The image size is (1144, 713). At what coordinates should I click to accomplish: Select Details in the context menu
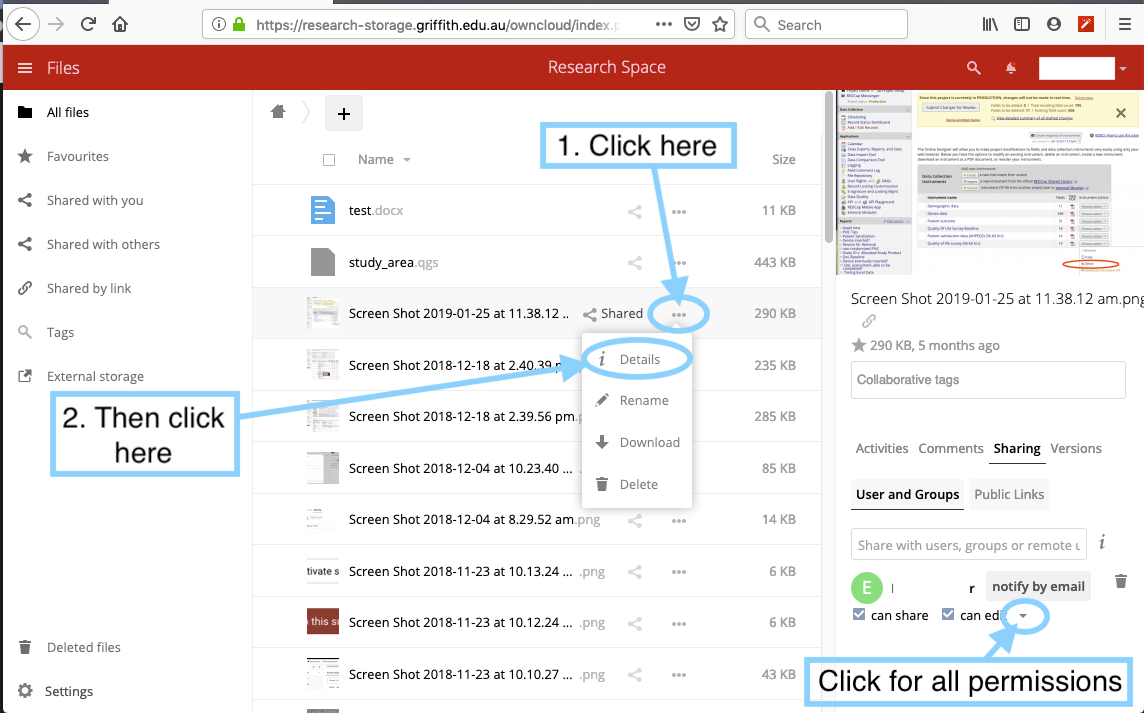(x=639, y=359)
